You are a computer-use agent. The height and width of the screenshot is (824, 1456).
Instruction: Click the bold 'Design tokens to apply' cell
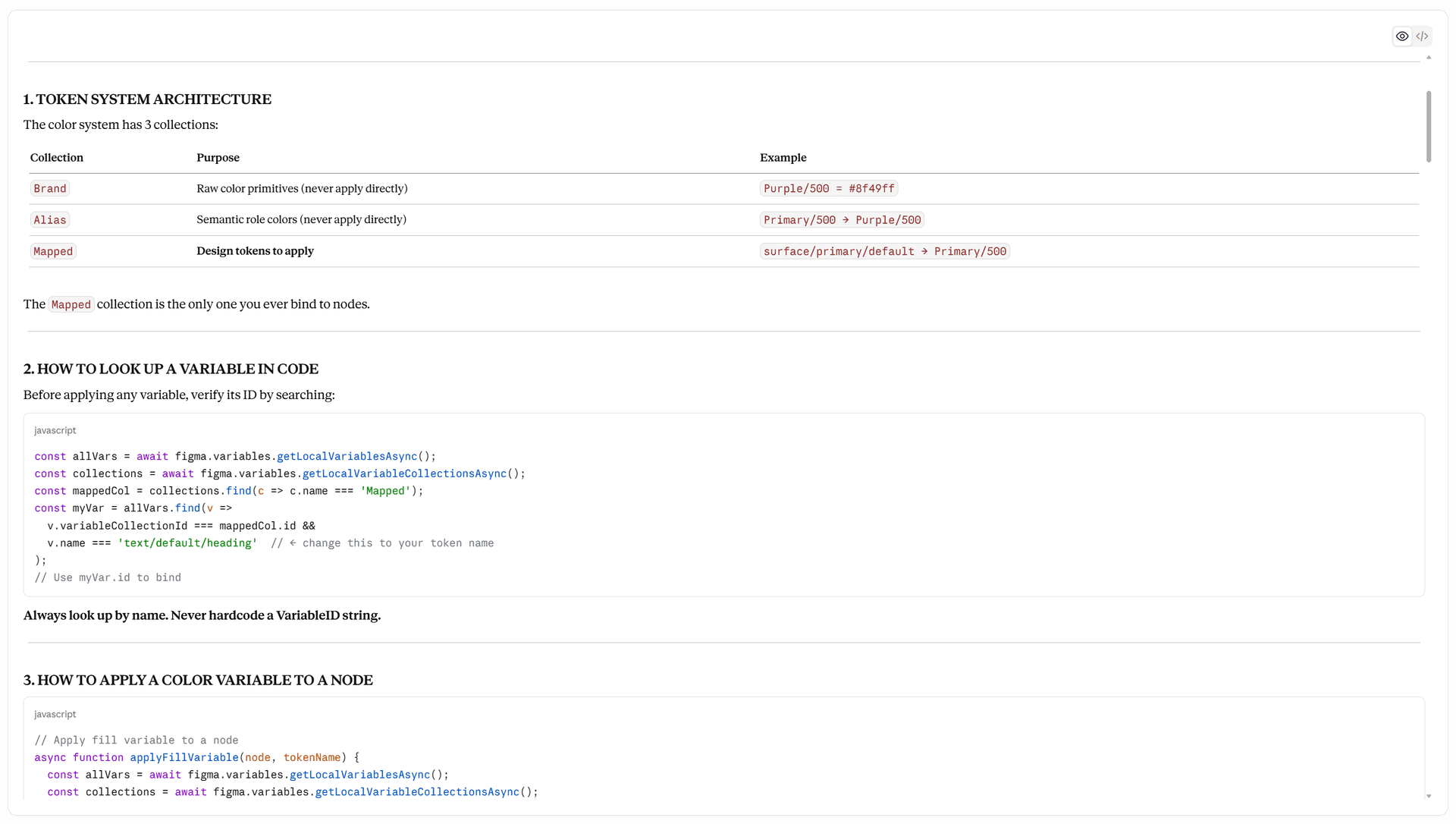tap(255, 251)
